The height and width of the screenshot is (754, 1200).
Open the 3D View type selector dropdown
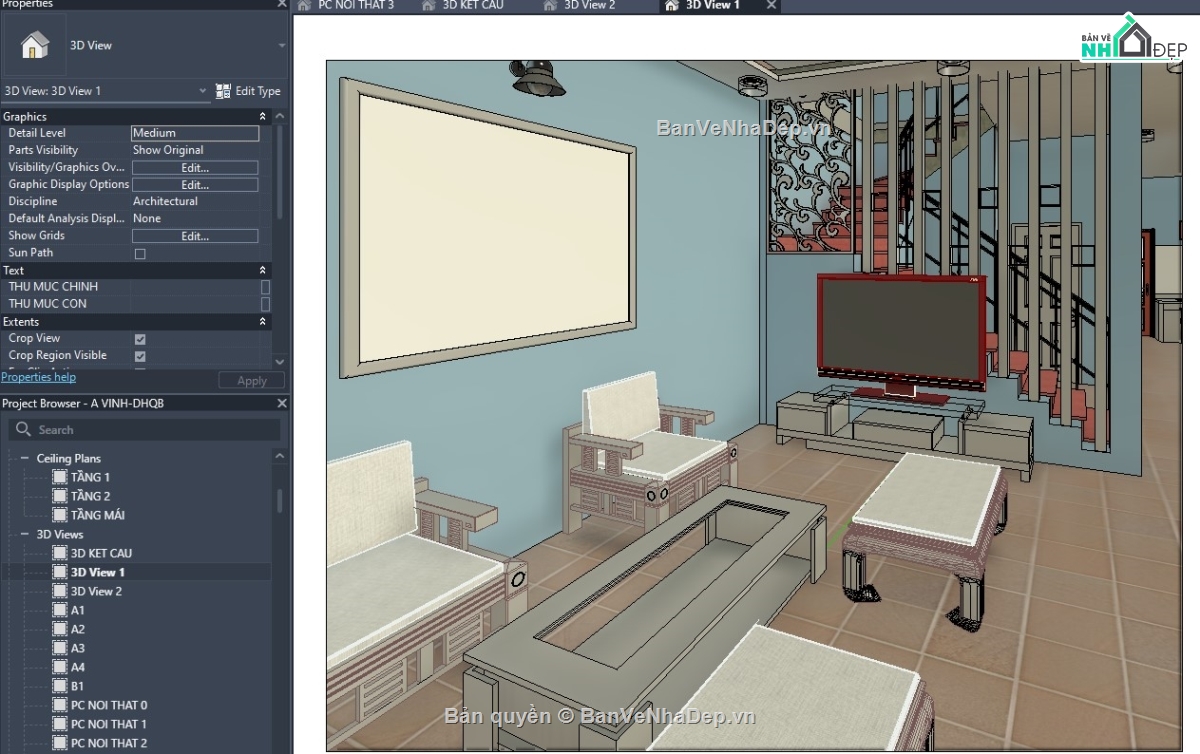pos(281,46)
